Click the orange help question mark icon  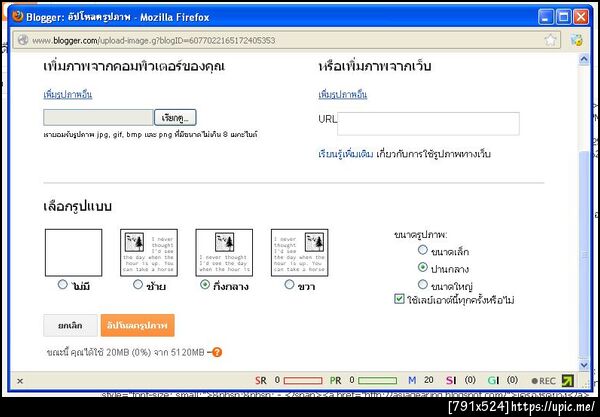[217, 352]
